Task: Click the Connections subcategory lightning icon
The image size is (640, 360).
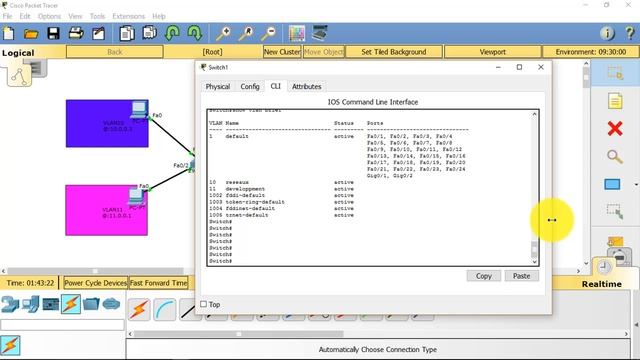Action: (x=10, y=345)
